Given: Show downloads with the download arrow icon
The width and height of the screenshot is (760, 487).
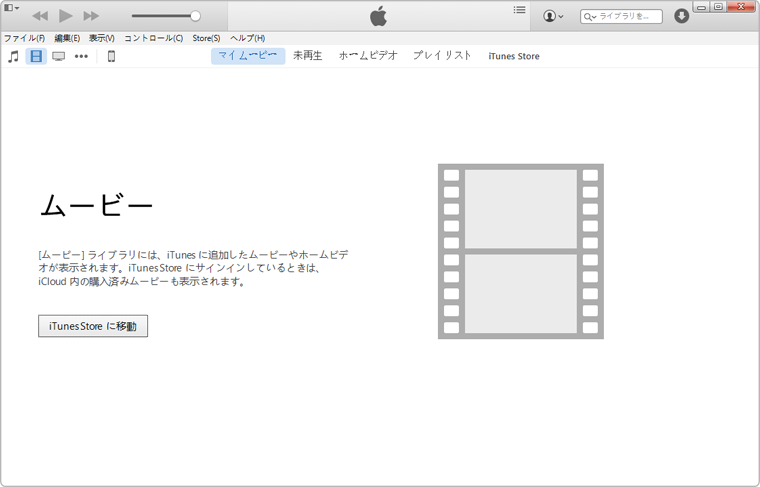Looking at the screenshot, I should (681, 16).
